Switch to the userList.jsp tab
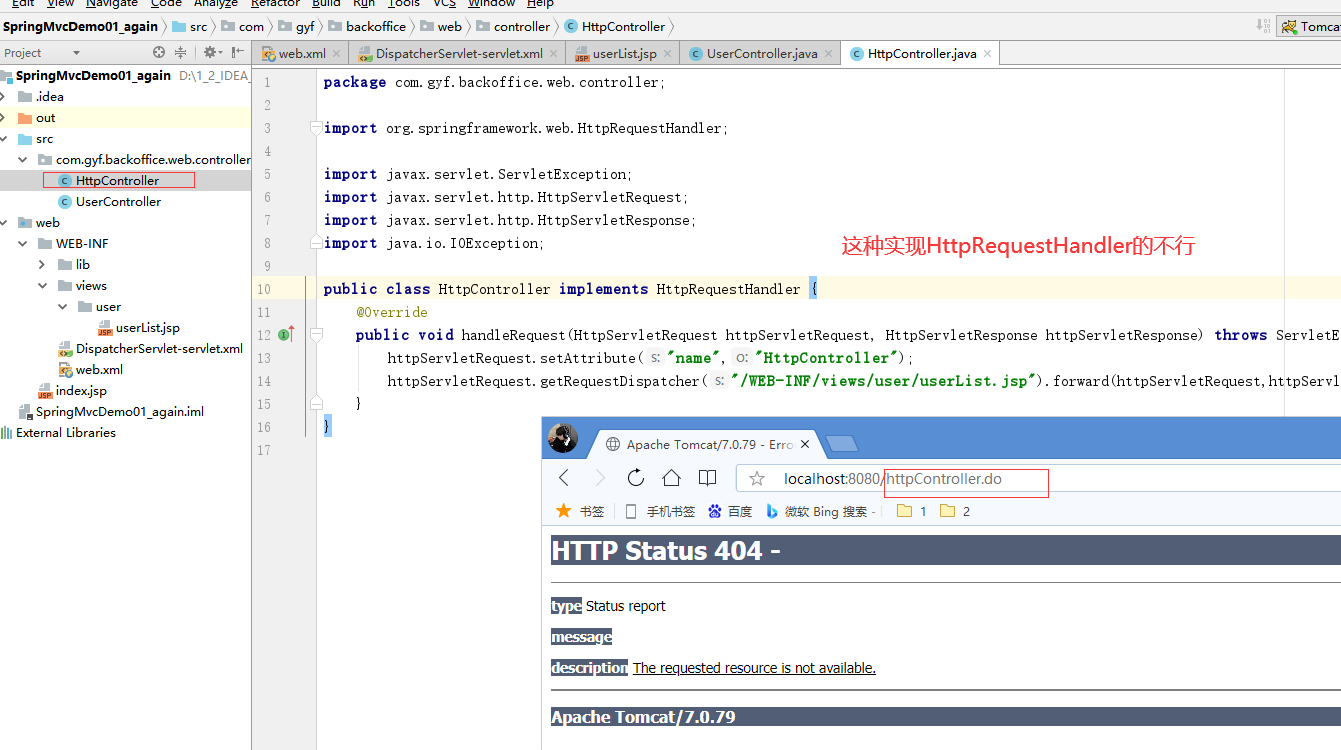The width and height of the screenshot is (1341, 750). (x=621, y=54)
